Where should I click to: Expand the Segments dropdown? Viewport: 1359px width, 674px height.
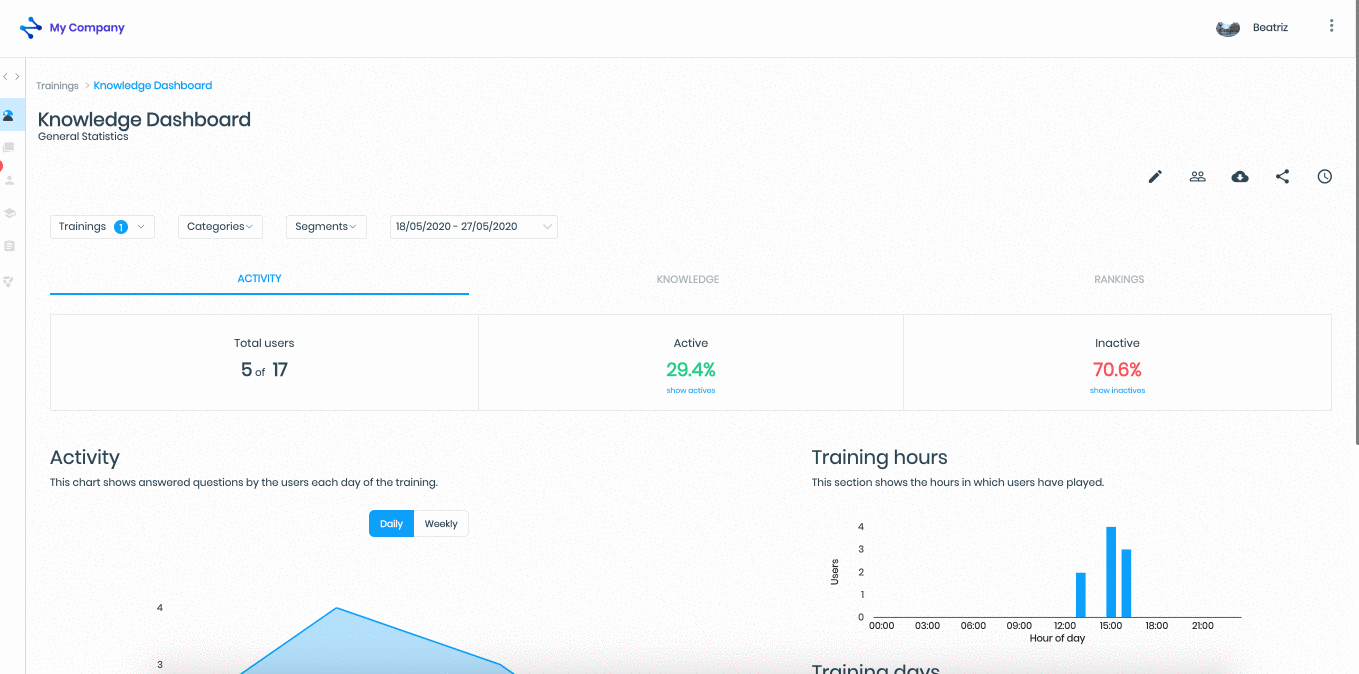(326, 227)
